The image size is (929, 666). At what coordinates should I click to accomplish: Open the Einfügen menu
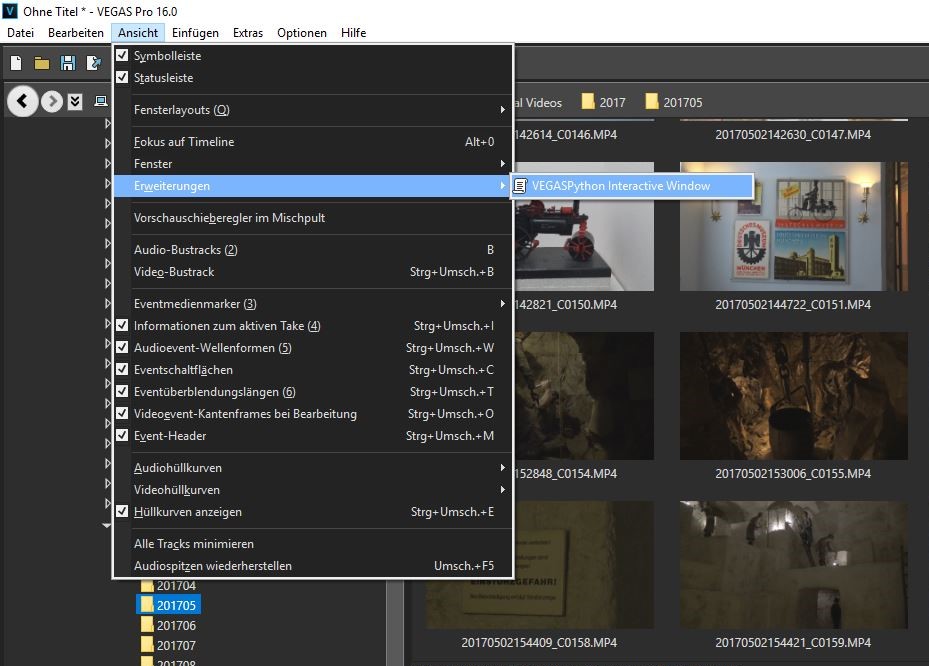[195, 33]
